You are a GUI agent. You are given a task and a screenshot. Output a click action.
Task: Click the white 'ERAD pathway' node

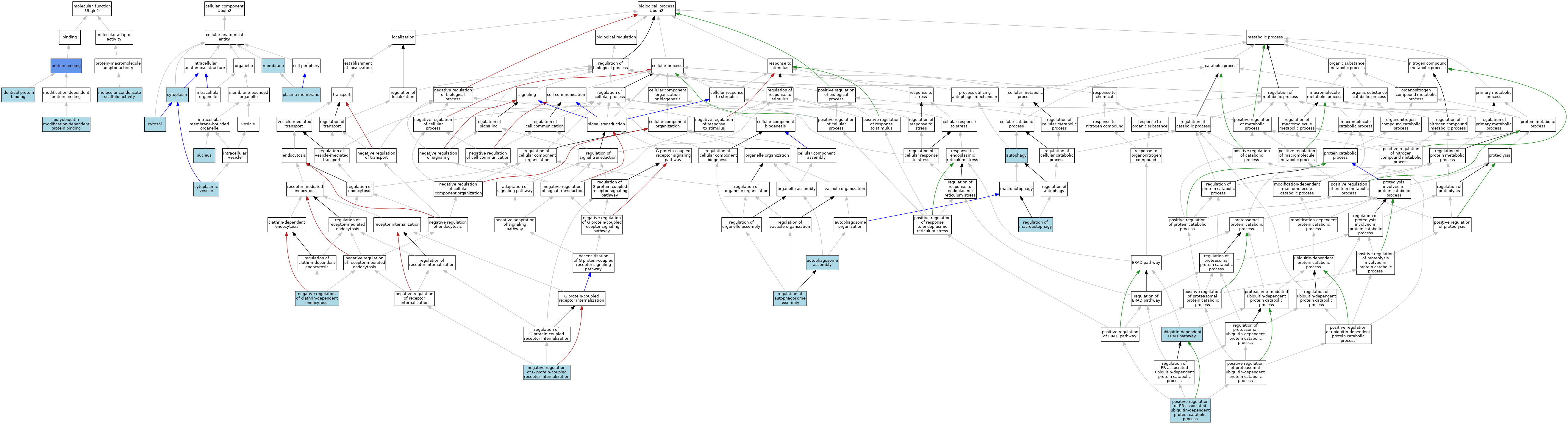pyautogui.click(x=1146, y=263)
